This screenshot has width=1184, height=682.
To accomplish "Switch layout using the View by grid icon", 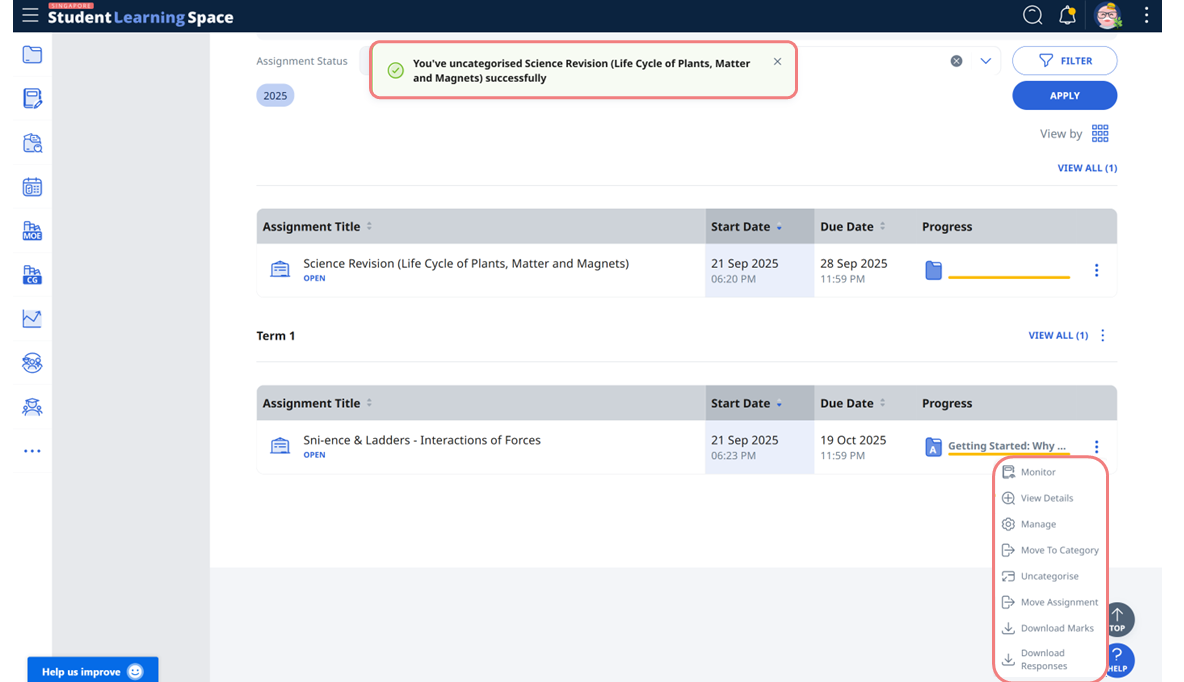I will (1099, 132).
